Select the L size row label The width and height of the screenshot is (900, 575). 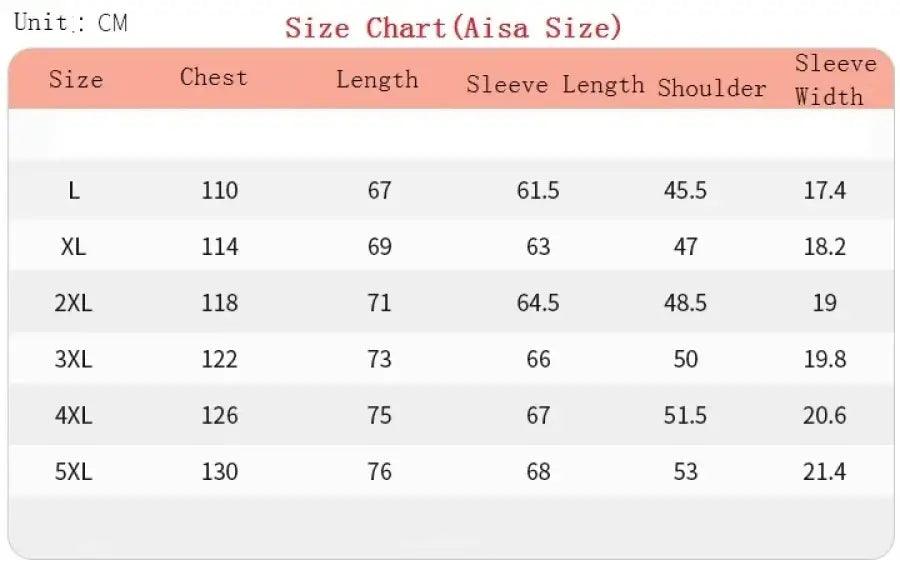pyautogui.click(x=74, y=190)
